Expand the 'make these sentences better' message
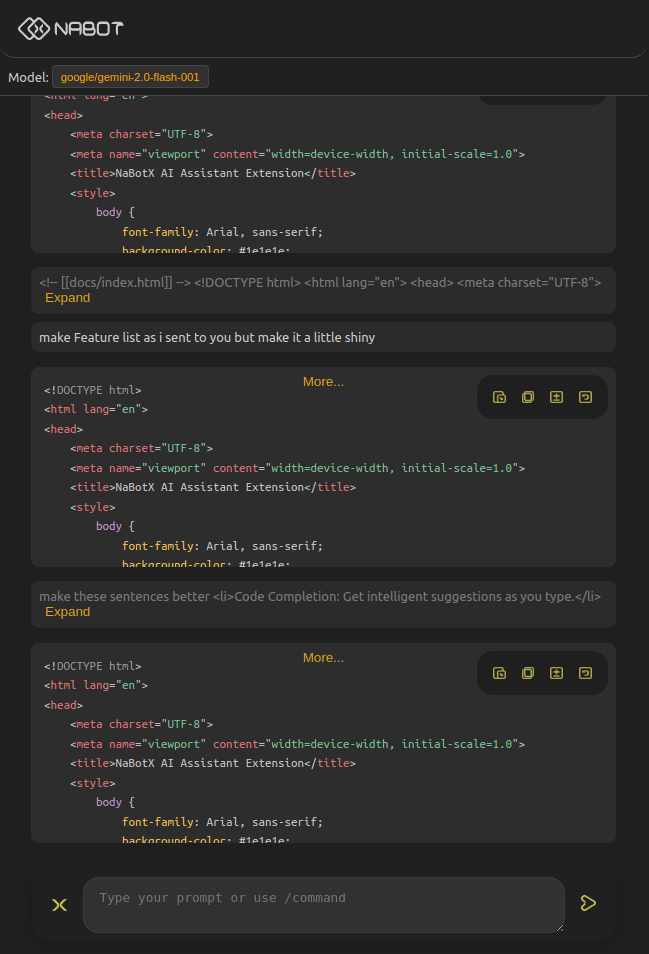Screen dimensions: 649x954 point(68,612)
